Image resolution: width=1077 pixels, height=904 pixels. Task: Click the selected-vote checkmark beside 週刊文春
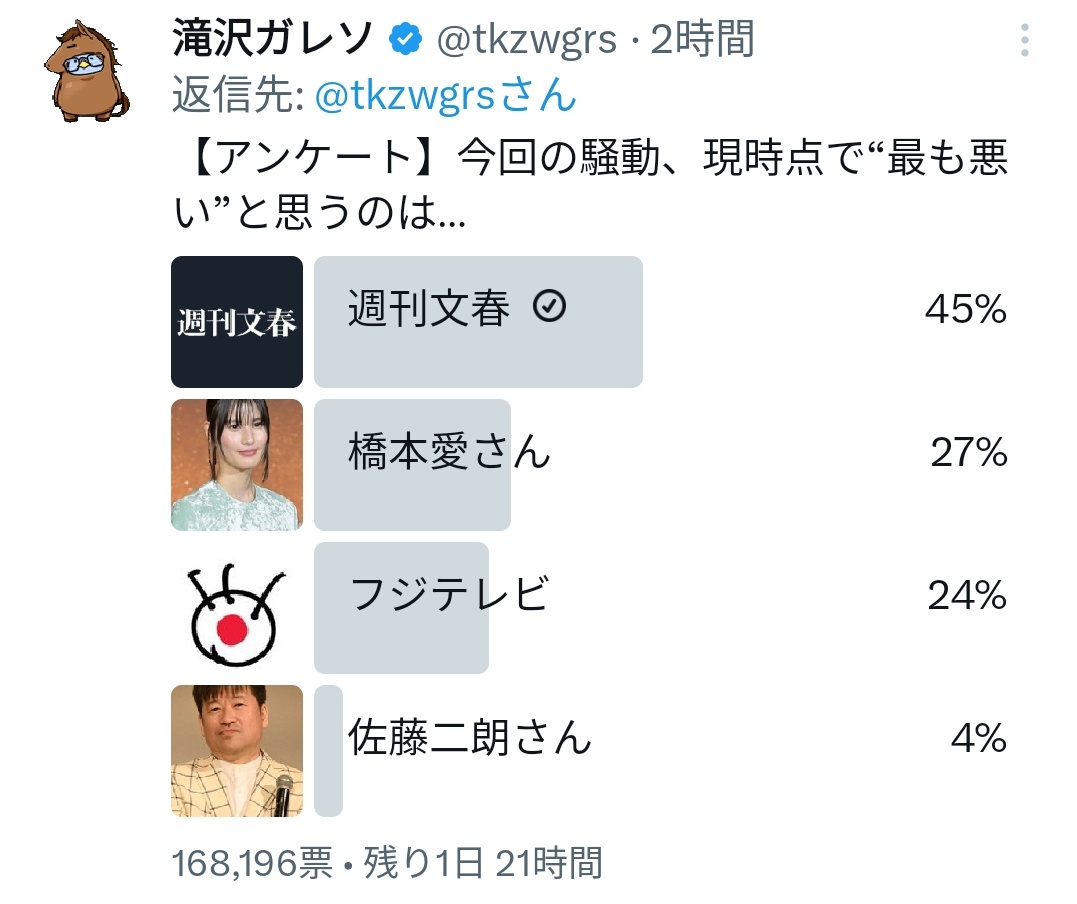pos(549,306)
